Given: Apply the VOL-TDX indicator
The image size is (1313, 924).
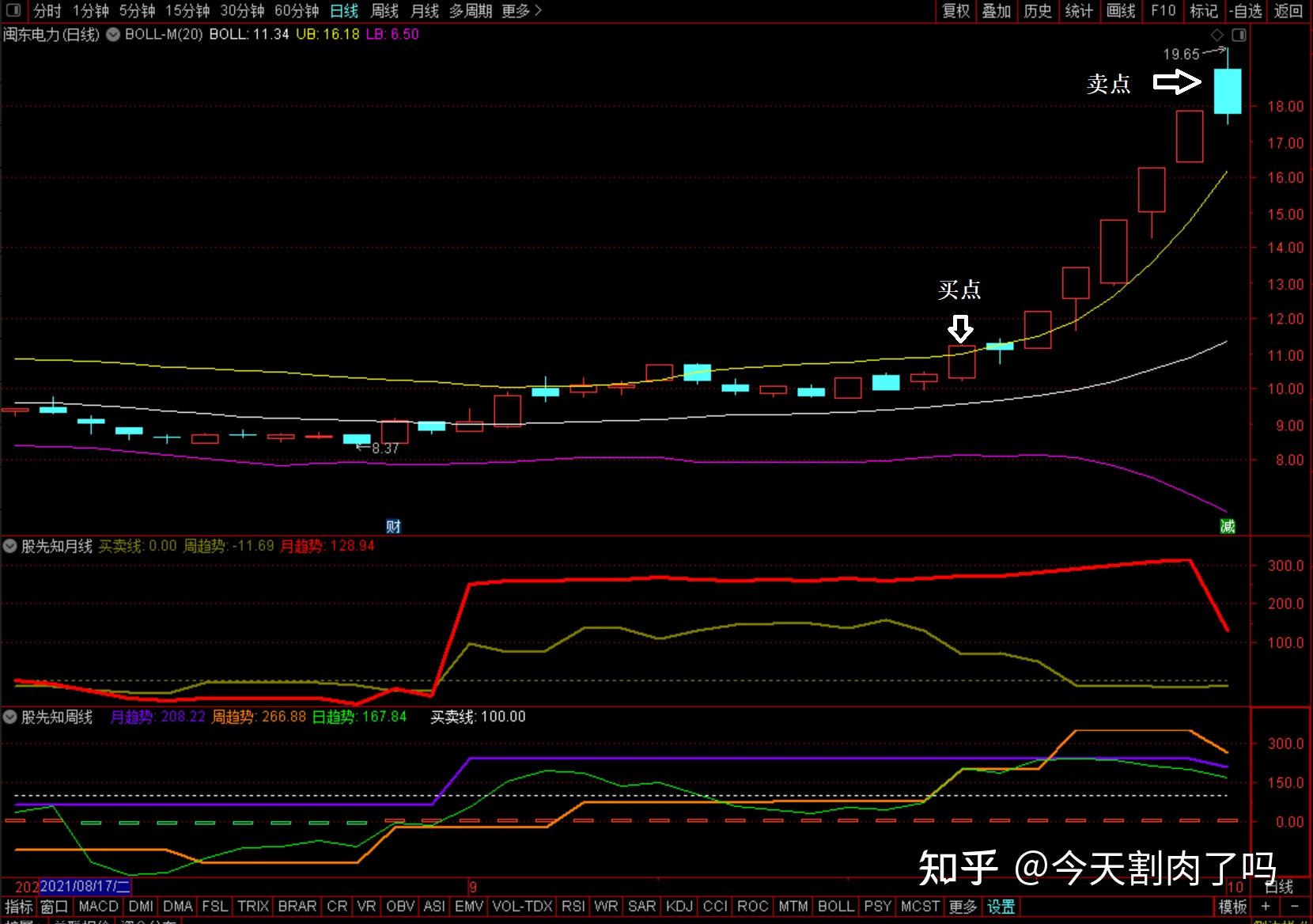Looking at the screenshot, I should click(x=522, y=907).
